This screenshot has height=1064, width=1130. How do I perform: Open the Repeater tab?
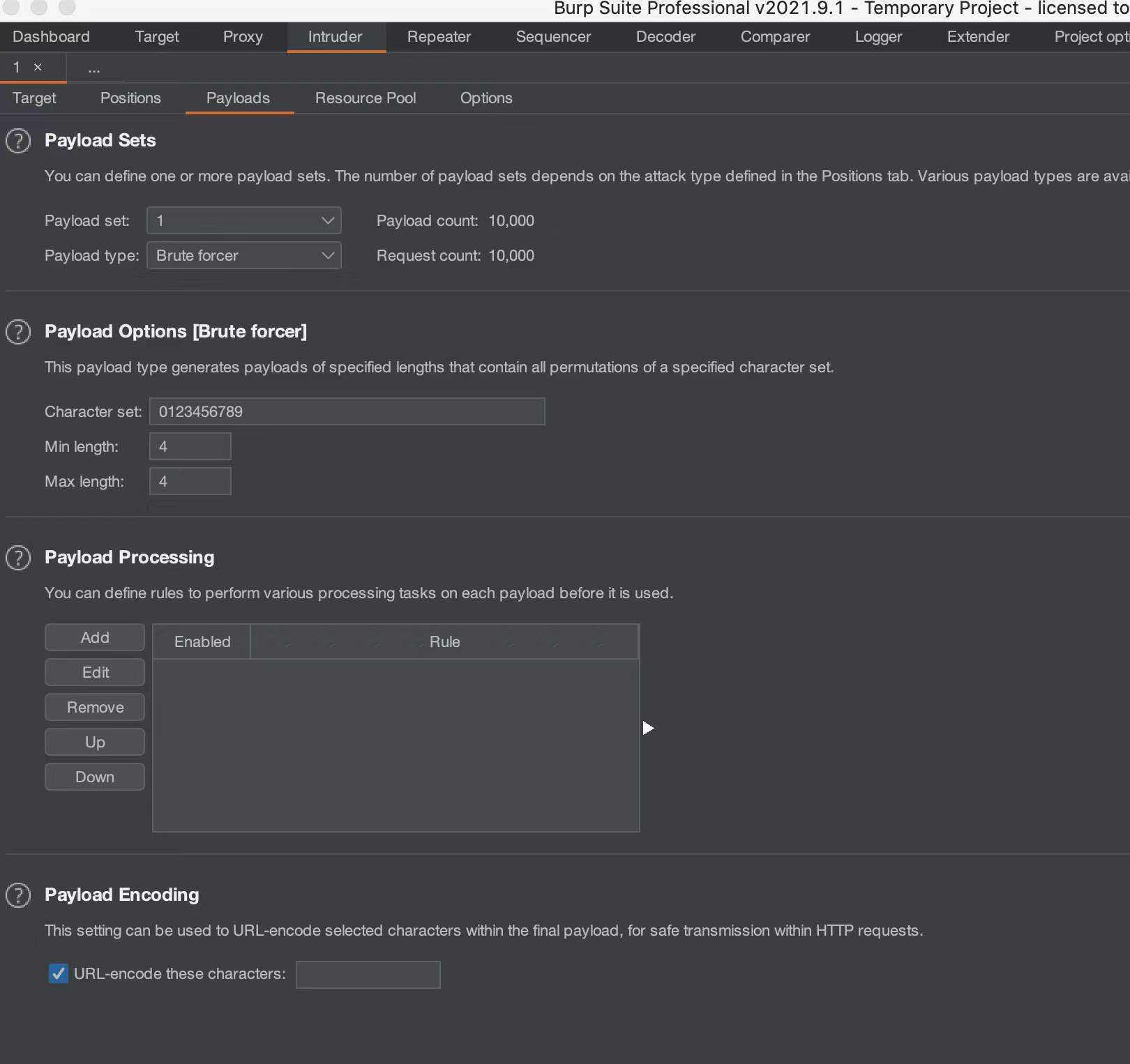point(439,37)
